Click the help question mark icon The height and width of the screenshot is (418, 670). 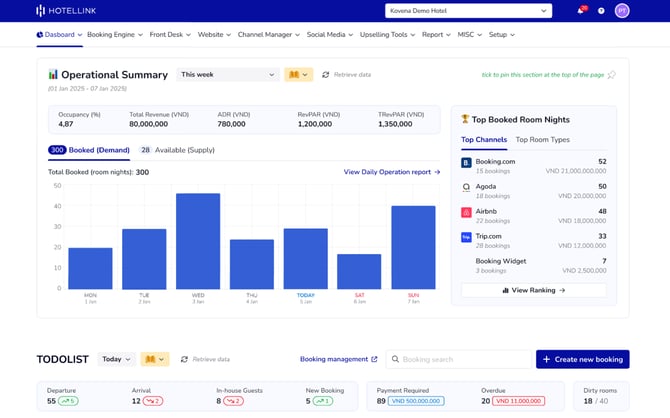tap(601, 10)
